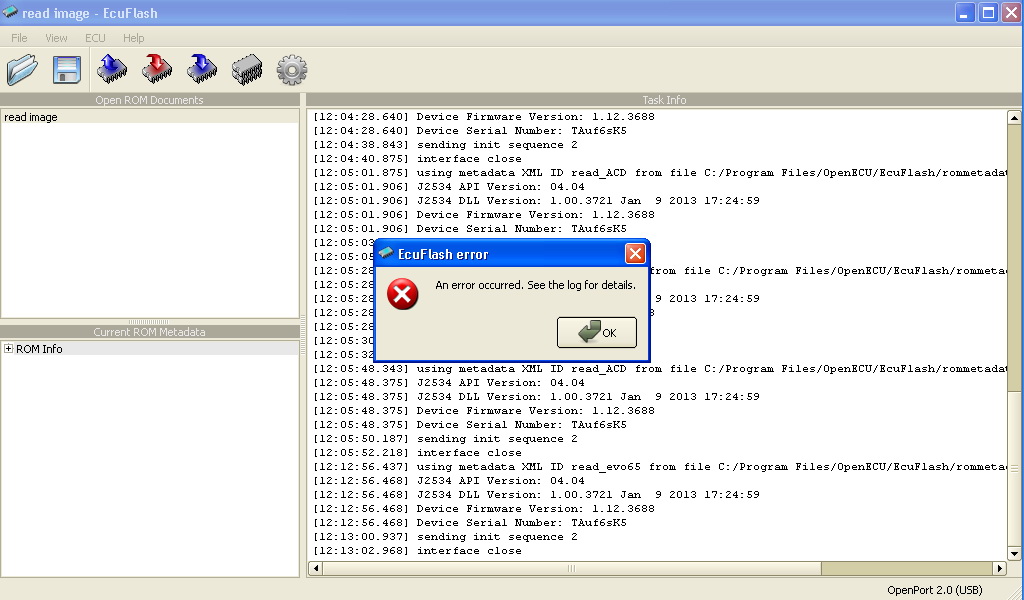Minimize the EcuFlash window
This screenshot has width=1024, height=600.
pyautogui.click(x=965, y=12)
